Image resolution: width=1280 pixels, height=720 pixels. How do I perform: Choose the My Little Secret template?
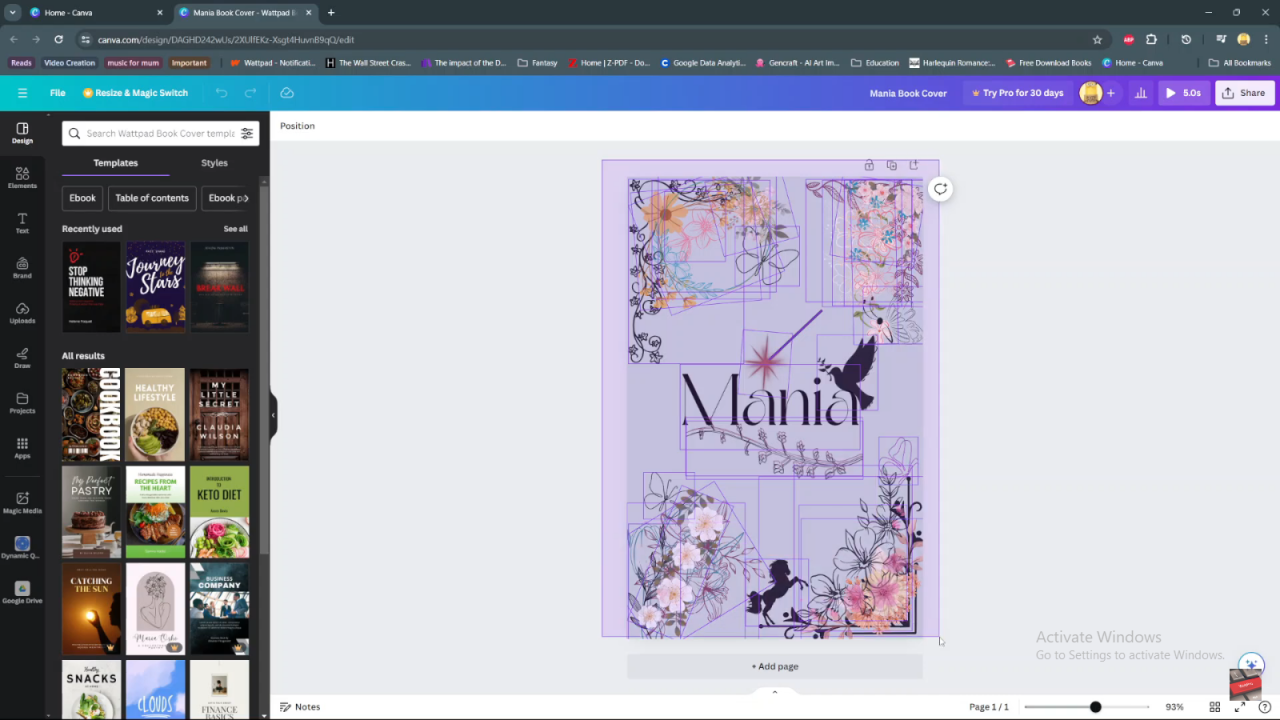[x=219, y=414]
